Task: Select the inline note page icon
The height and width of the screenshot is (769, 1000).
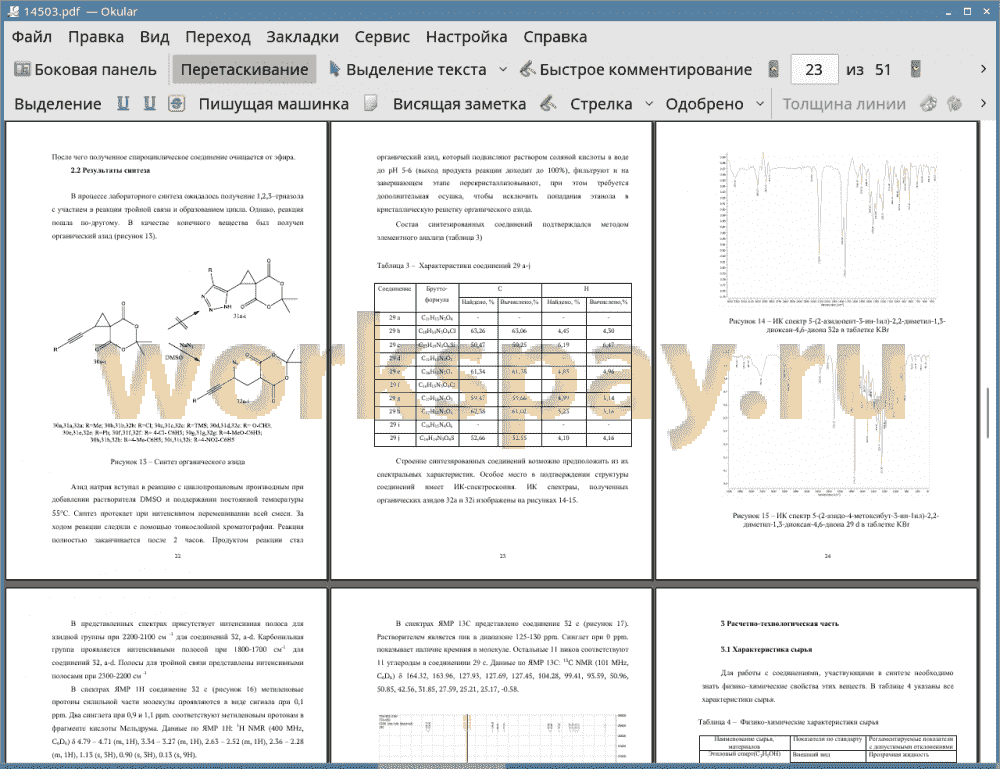Action: tap(371, 104)
